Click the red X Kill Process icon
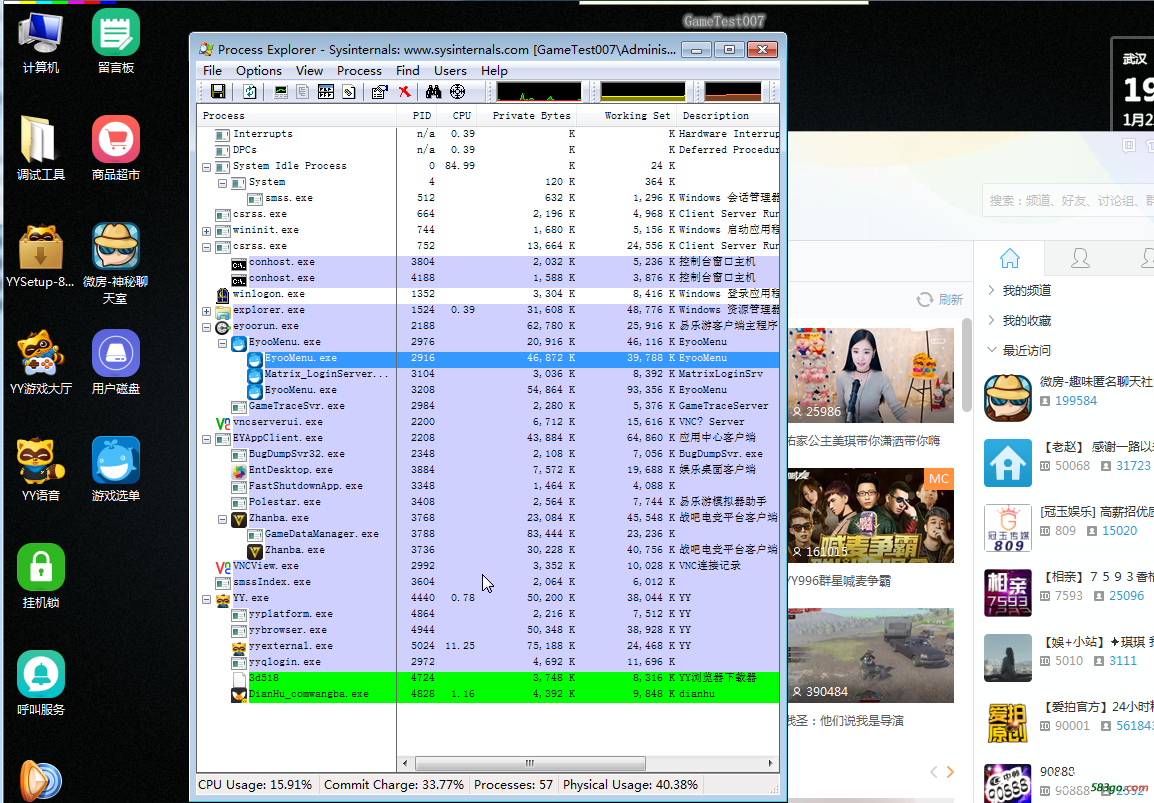Viewport: 1154px width, 803px height. [404, 92]
